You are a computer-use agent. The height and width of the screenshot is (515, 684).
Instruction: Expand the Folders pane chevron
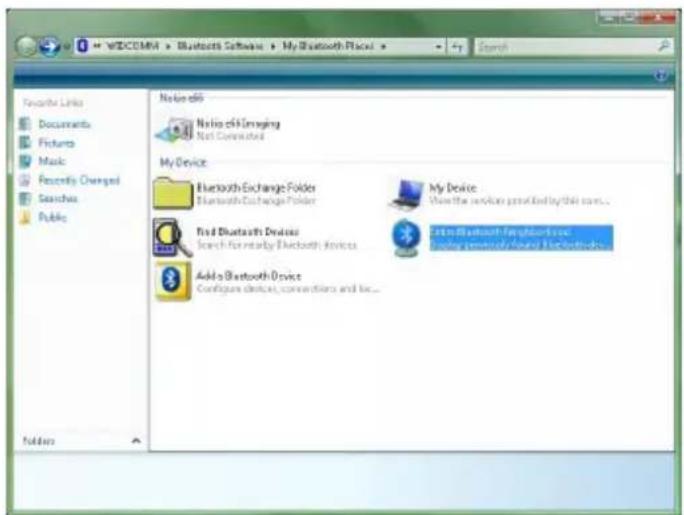coord(136,440)
